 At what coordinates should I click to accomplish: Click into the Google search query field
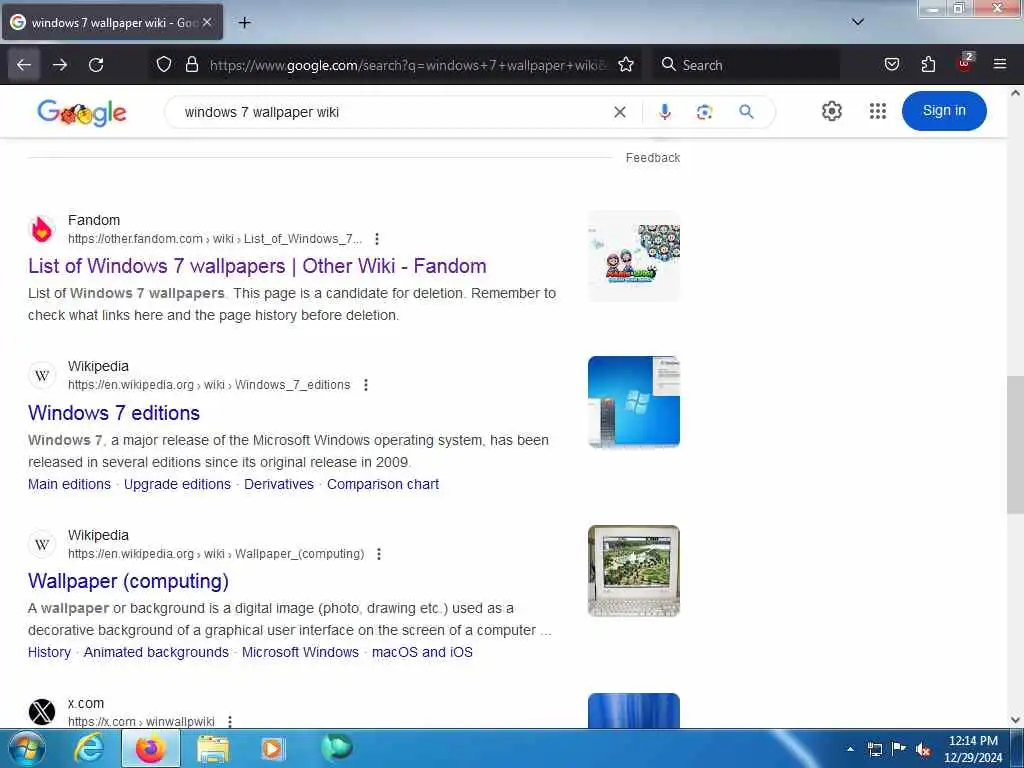click(x=392, y=112)
